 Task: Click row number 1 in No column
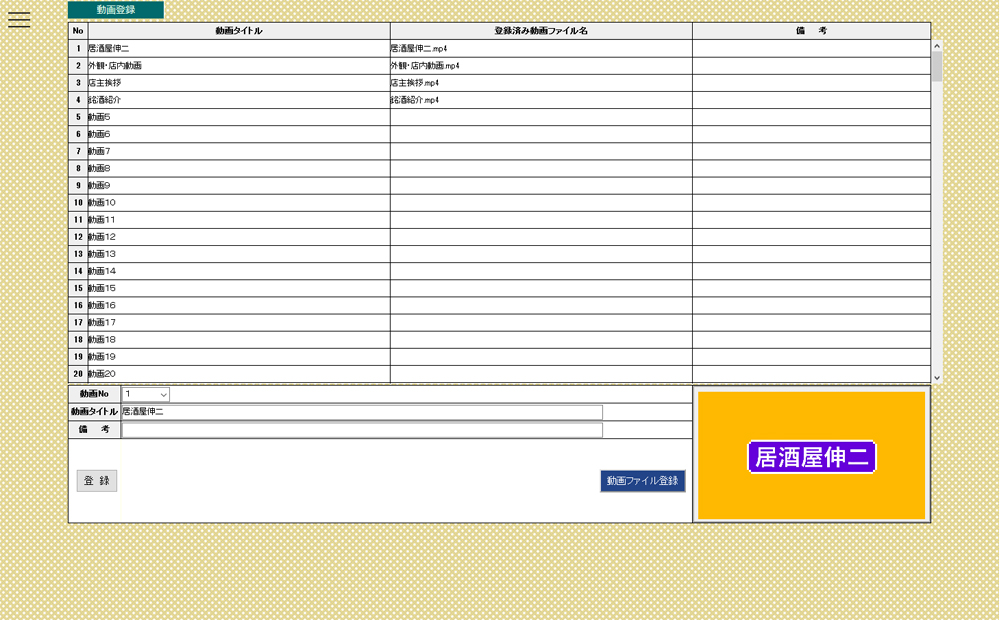[x=78, y=48]
